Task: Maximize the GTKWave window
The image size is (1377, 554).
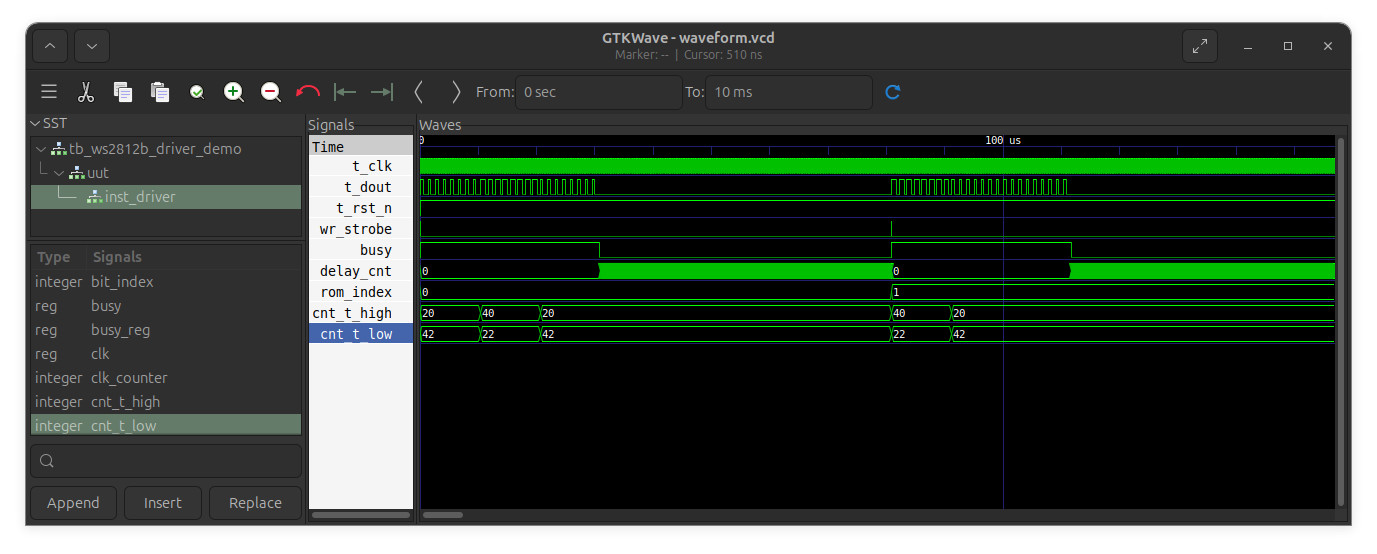Action: pyautogui.click(x=1288, y=46)
